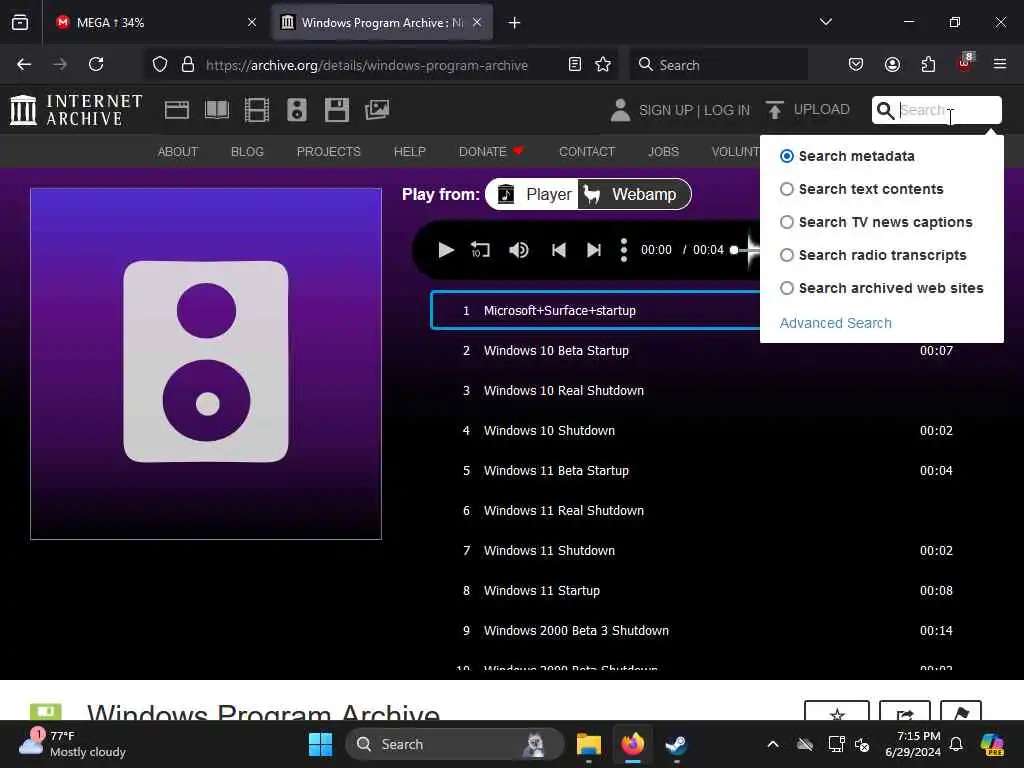Reload the current page
The image size is (1024, 768).
click(x=96, y=64)
